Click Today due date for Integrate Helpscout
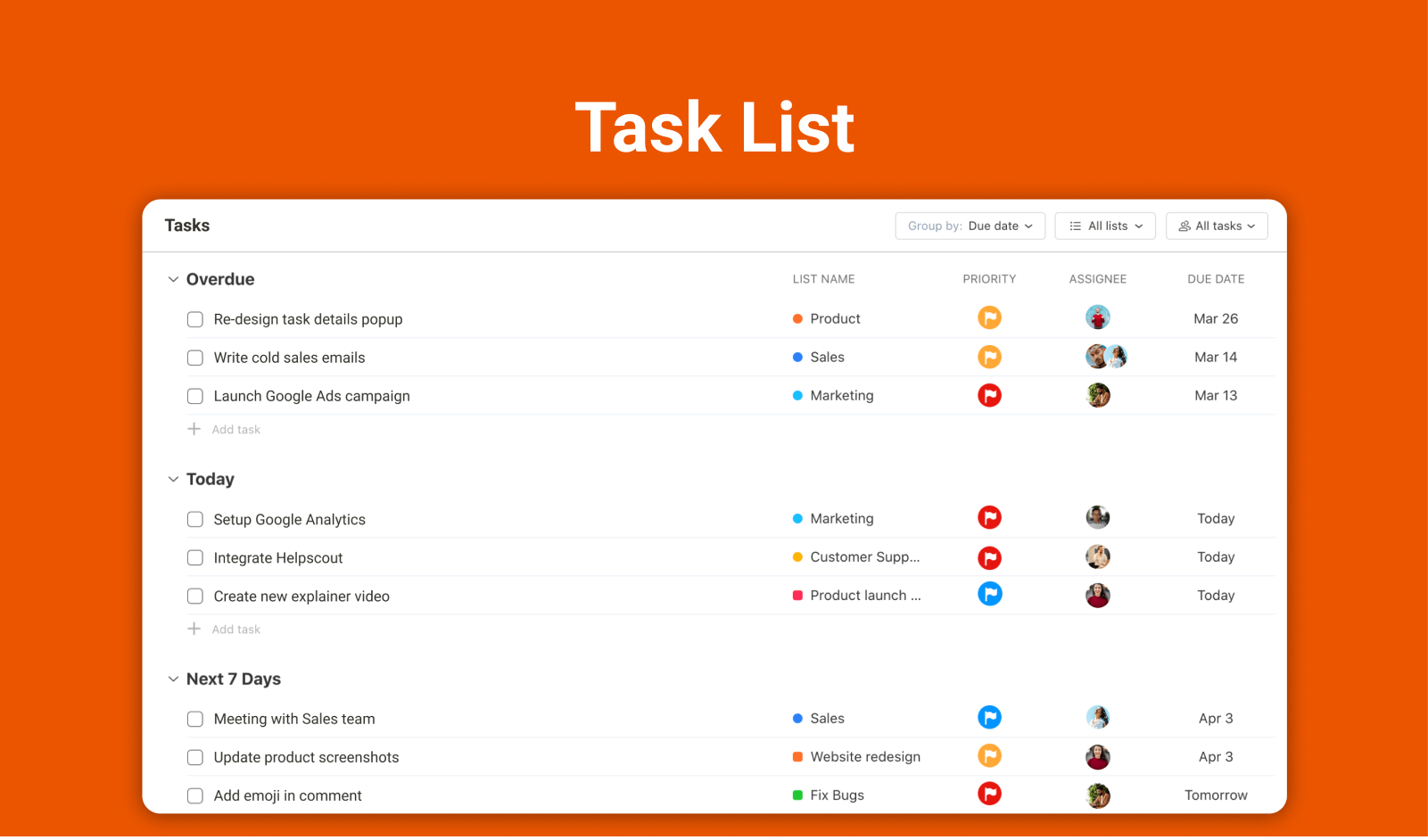The image size is (1428, 840). [1216, 556]
